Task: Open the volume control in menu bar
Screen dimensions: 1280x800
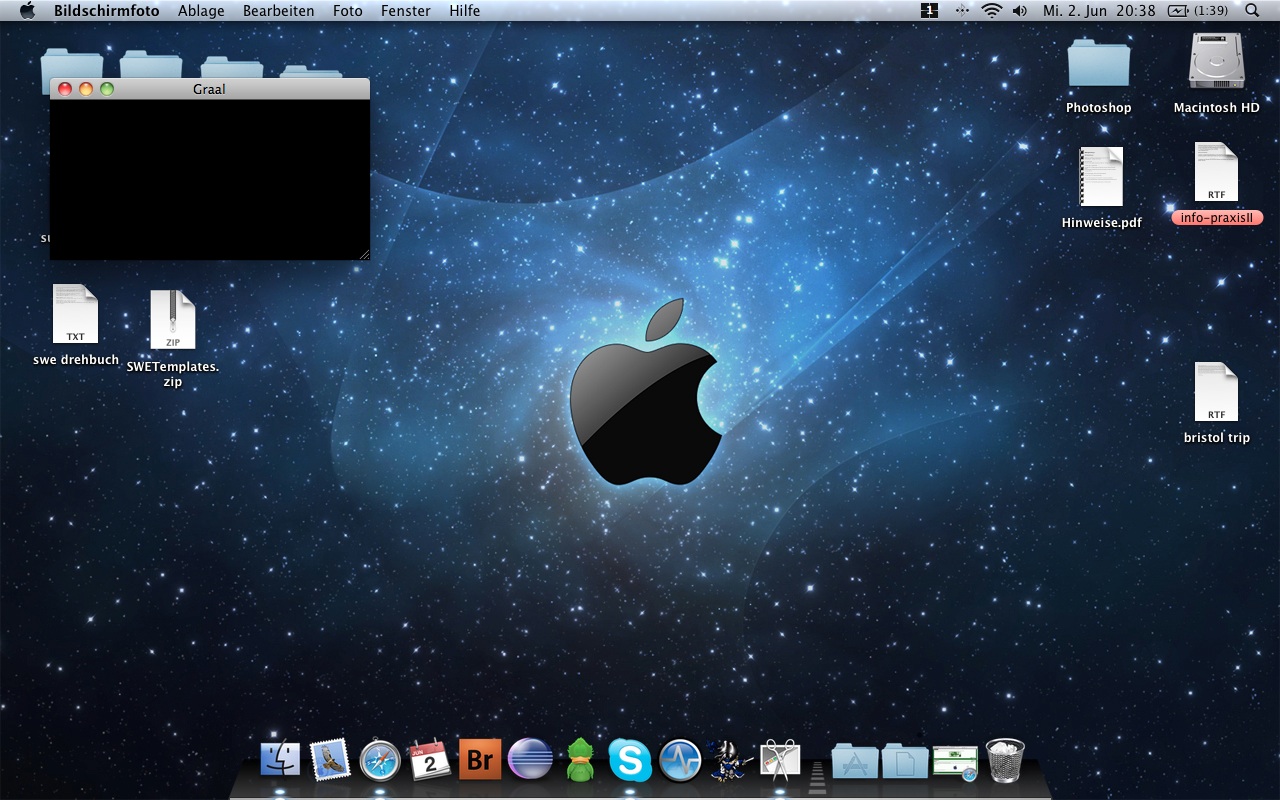Action: 1019,10
